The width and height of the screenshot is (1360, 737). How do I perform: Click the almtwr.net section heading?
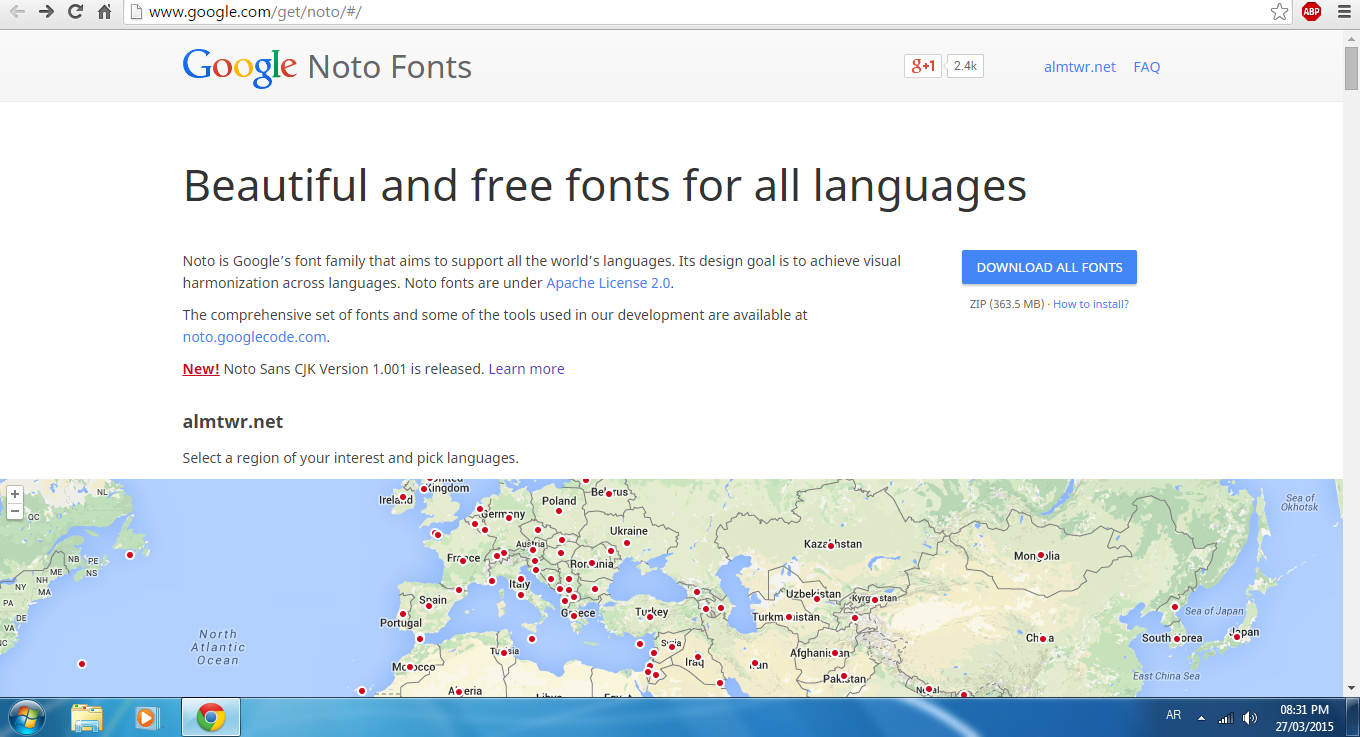pos(233,422)
